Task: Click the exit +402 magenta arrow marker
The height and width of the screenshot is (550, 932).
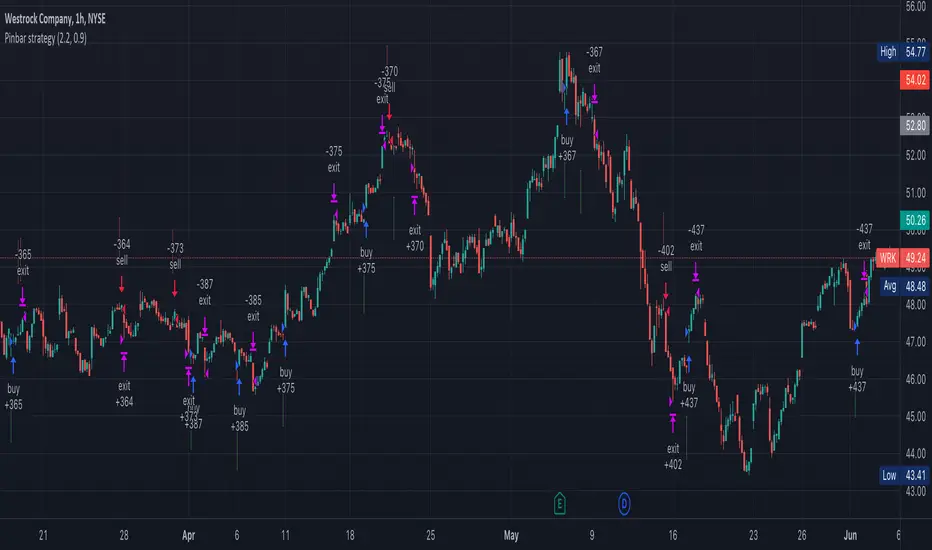Action: pos(673,423)
